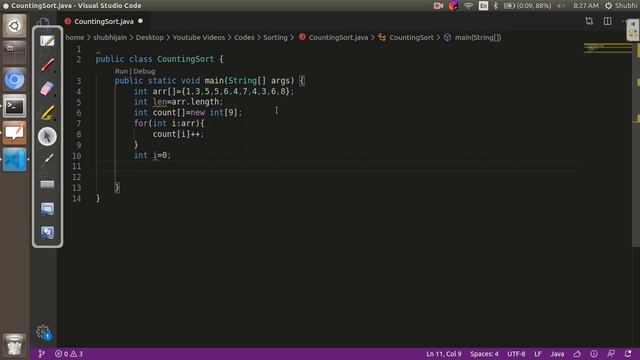Screen dimensions: 640x360
Task: Click the circled info icon in status bar
Action: pos(594,354)
